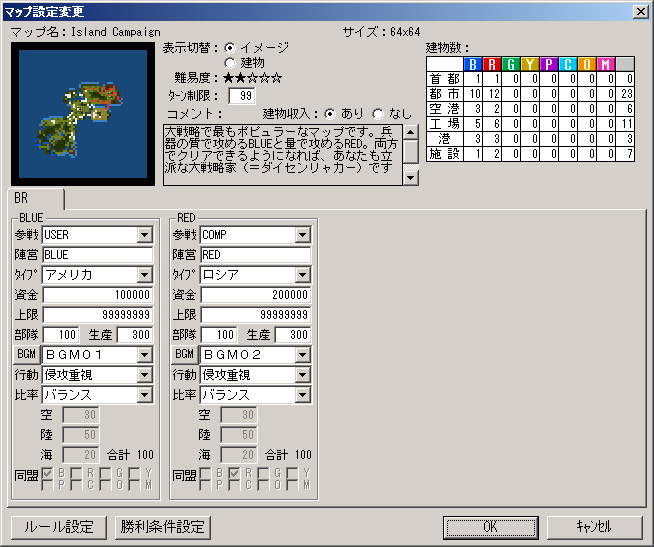Click RED 陸 ratio field showing 50
This screenshot has width=654, height=547.
(x=239, y=435)
